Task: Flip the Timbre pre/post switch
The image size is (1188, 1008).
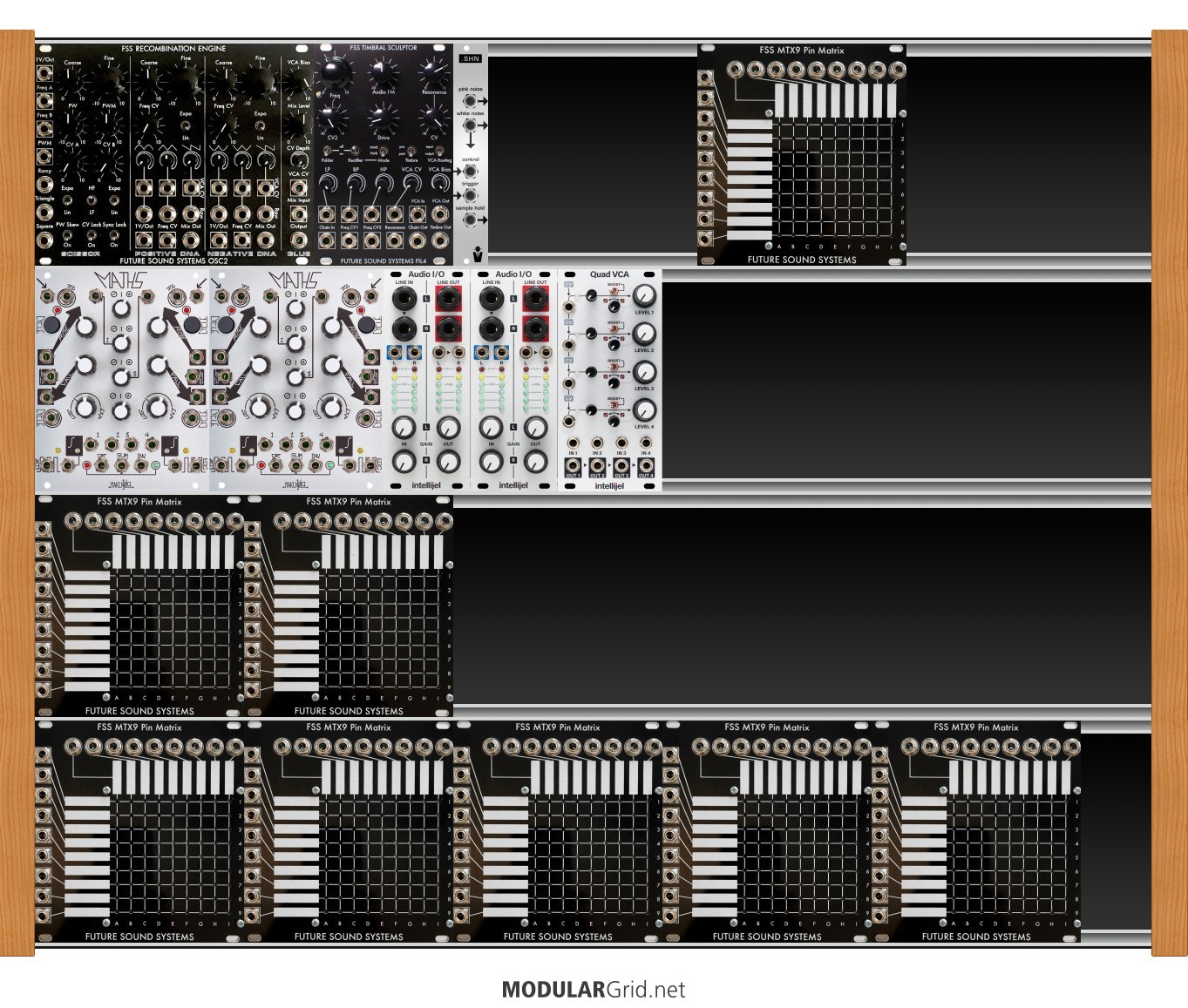Action: click(410, 152)
